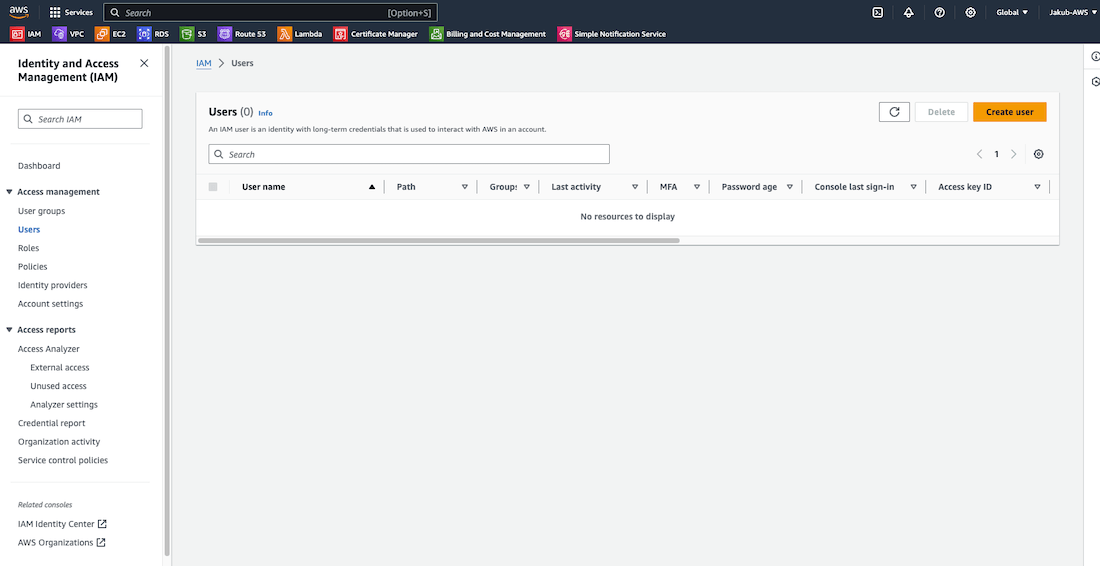The width and height of the screenshot is (1100, 566).
Task: Open Account settings
Action: coord(51,304)
